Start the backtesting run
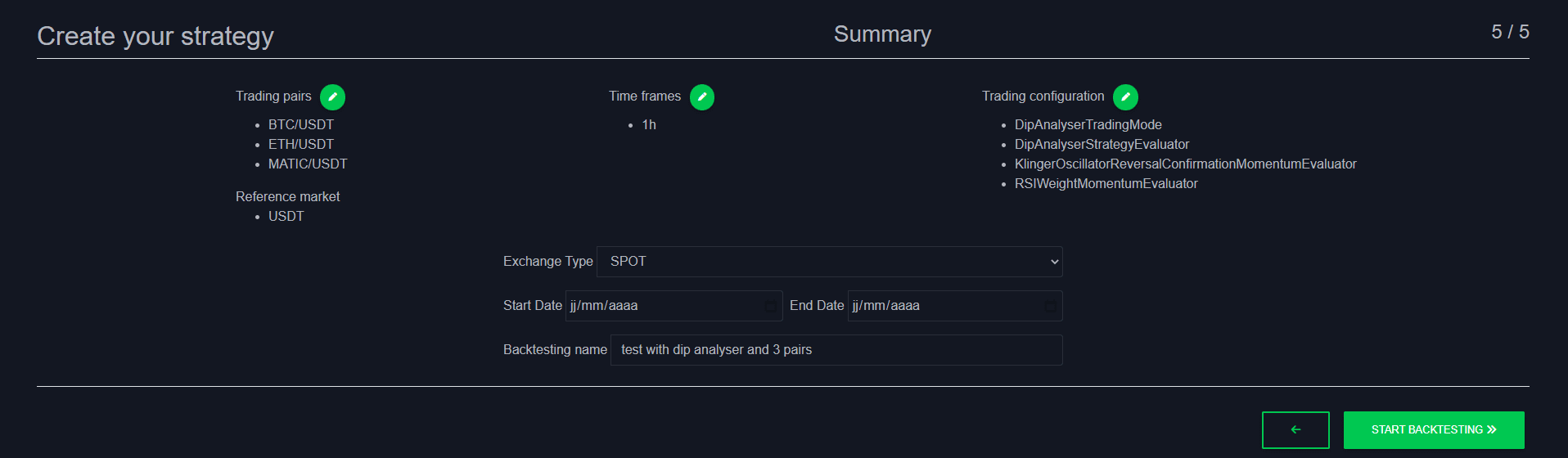Viewport: 1568px width, 458px height. click(x=1434, y=430)
